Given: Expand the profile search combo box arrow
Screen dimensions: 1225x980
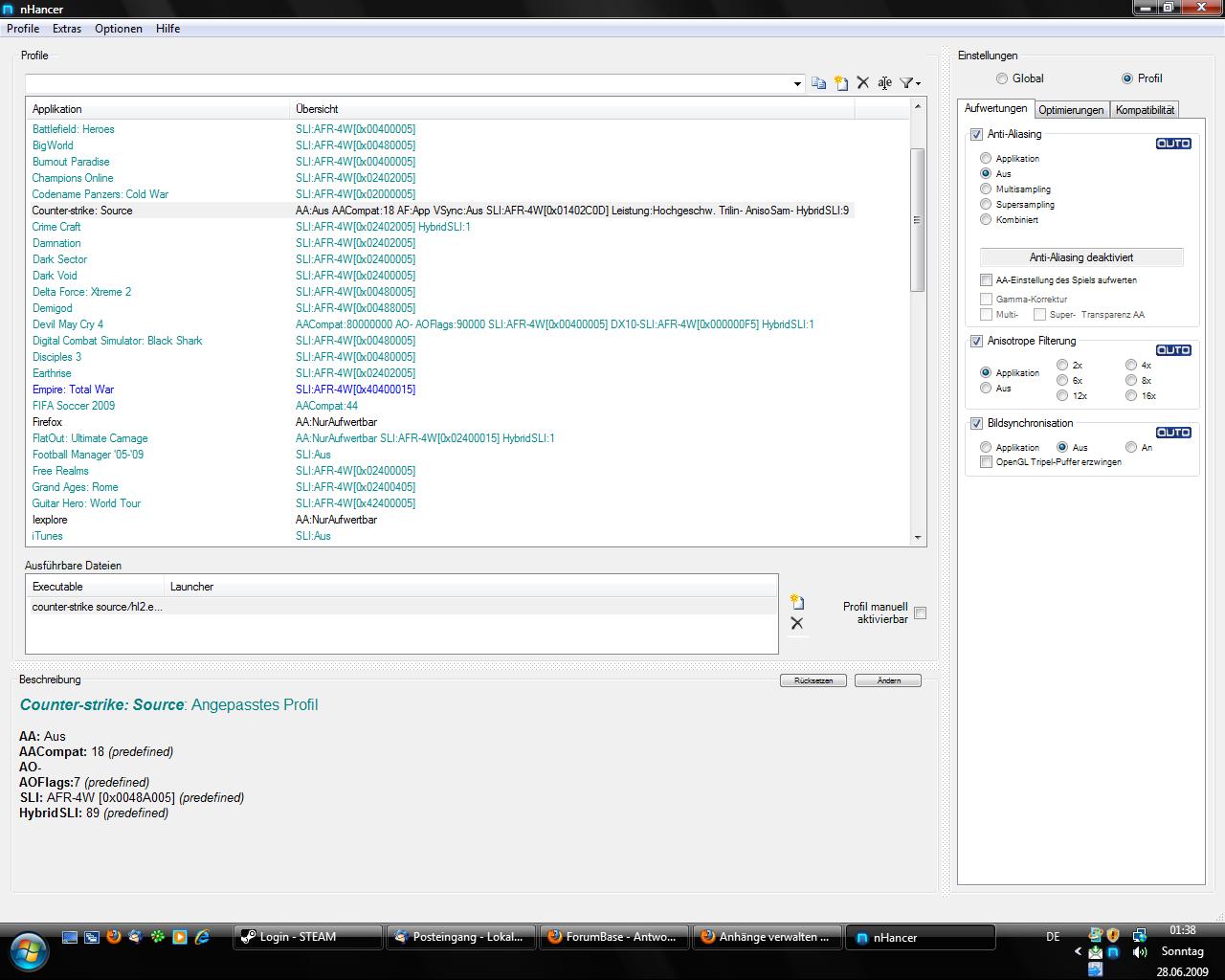Looking at the screenshot, I should click(797, 84).
